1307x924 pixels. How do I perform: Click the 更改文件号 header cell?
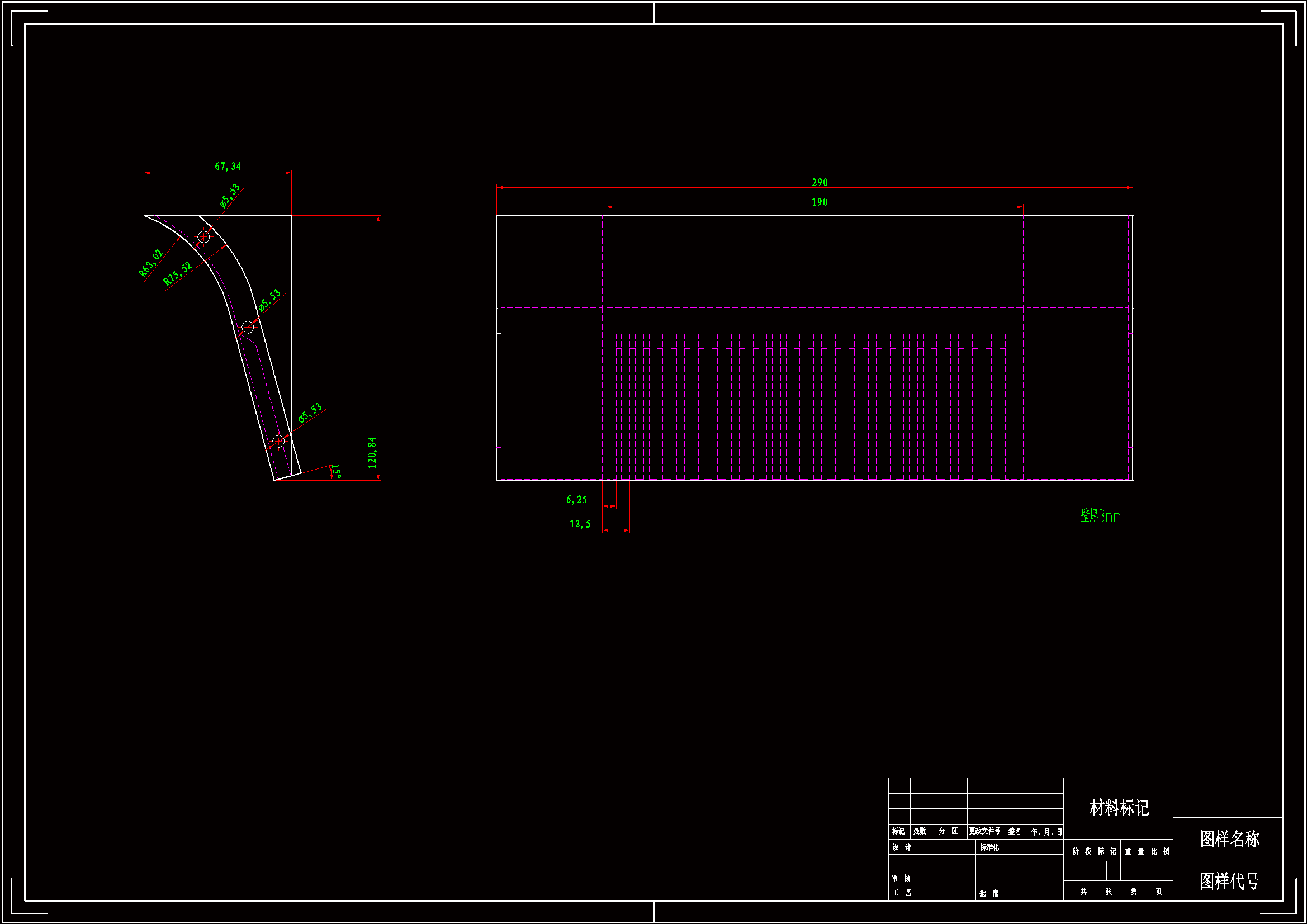pos(984,831)
